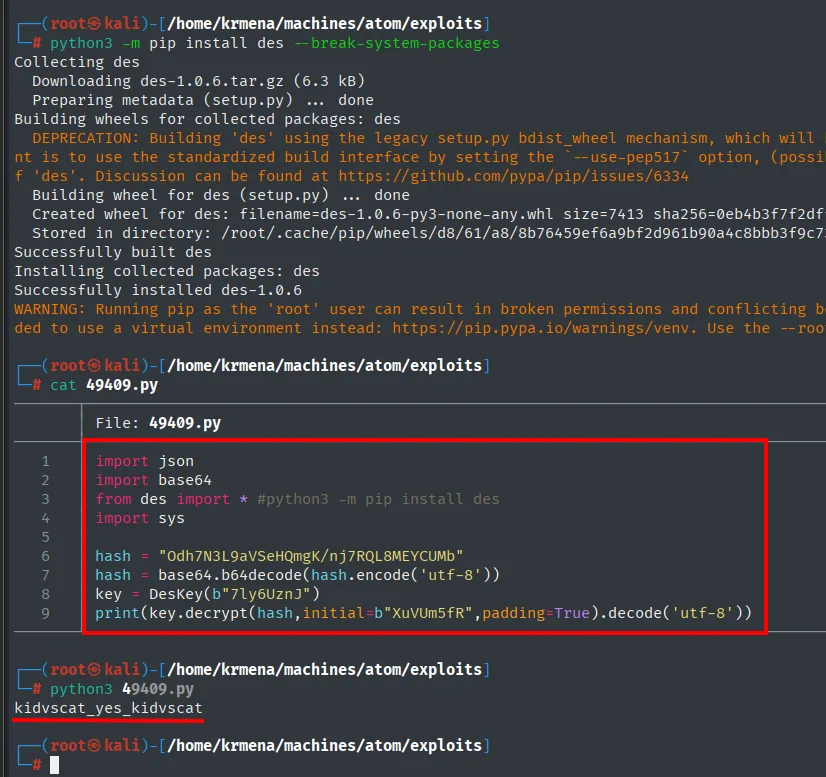The height and width of the screenshot is (777, 826).
Task: Click the print(key.decrypt(...)) line
Action: point(424,613)
